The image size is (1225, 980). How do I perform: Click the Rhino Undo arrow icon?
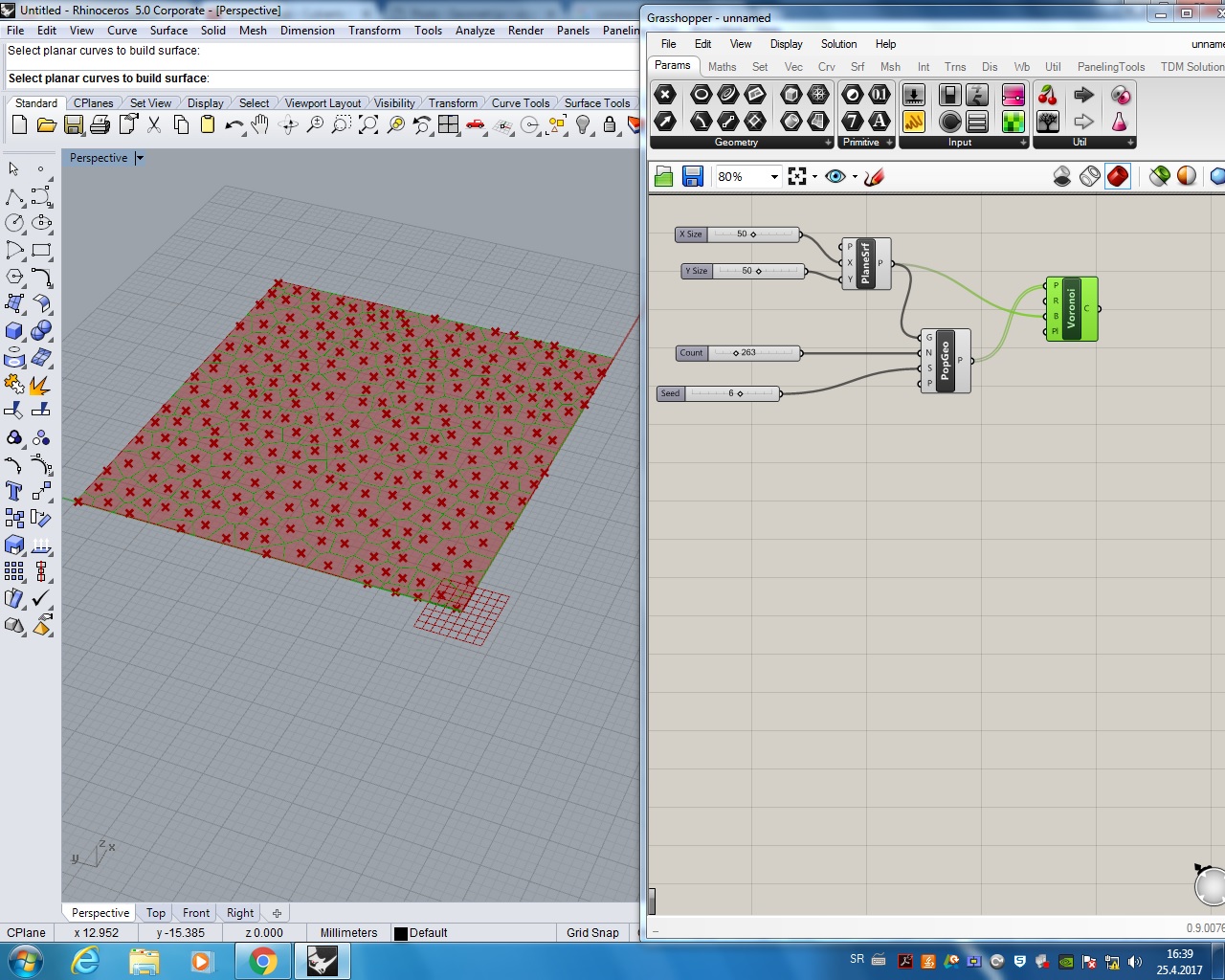pos(234,125)
